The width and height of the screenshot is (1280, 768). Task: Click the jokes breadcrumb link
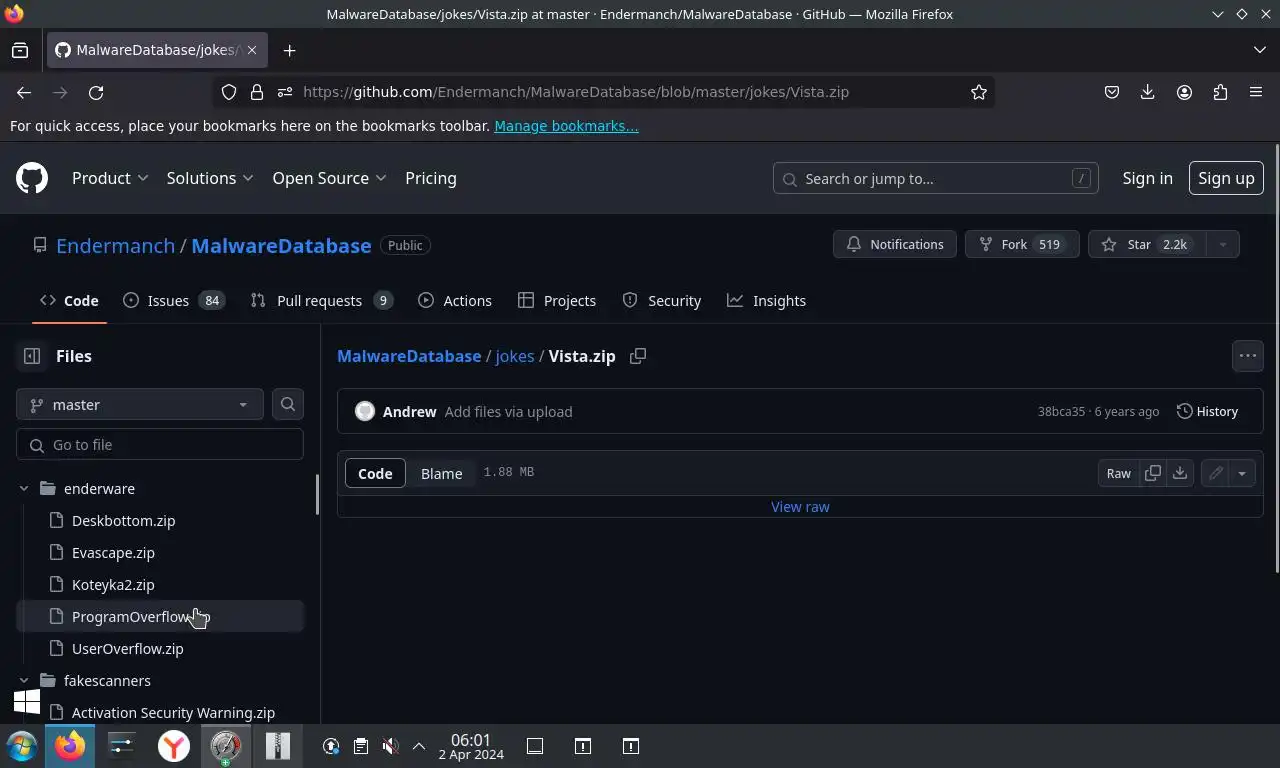[515, 356]
